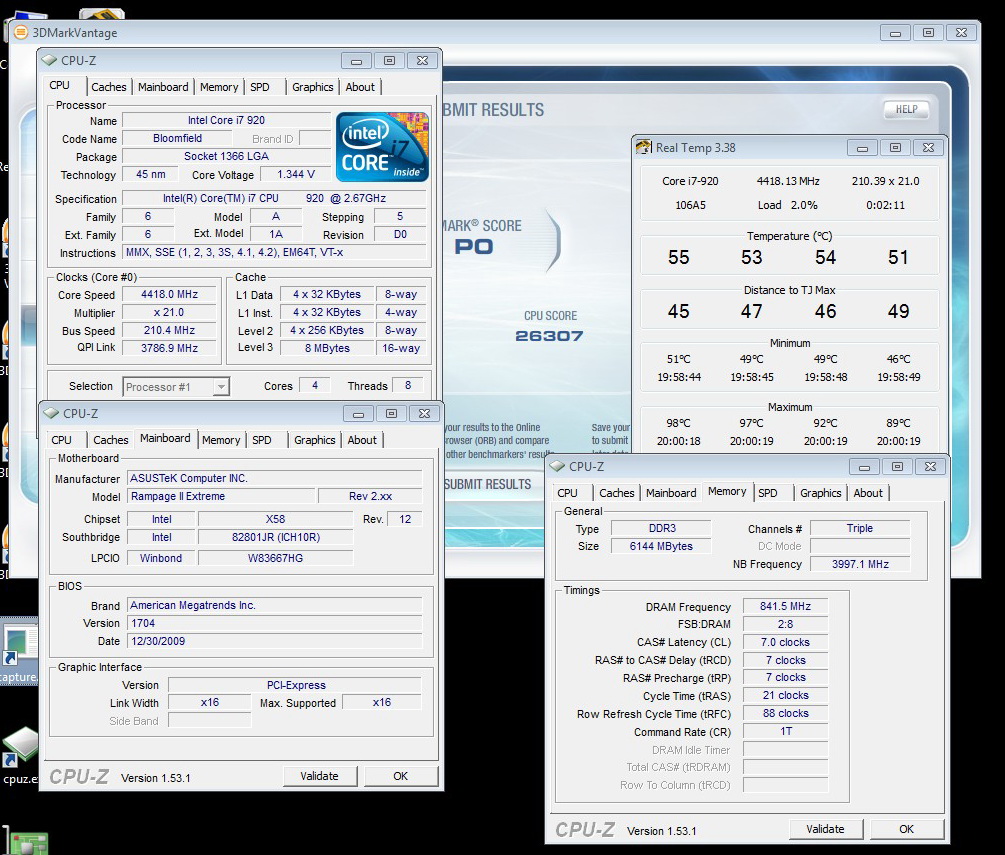1005x855 pixels.
Task: Click the Level 3 8 MBytes cache value
Action: click(x=327, y=348)
